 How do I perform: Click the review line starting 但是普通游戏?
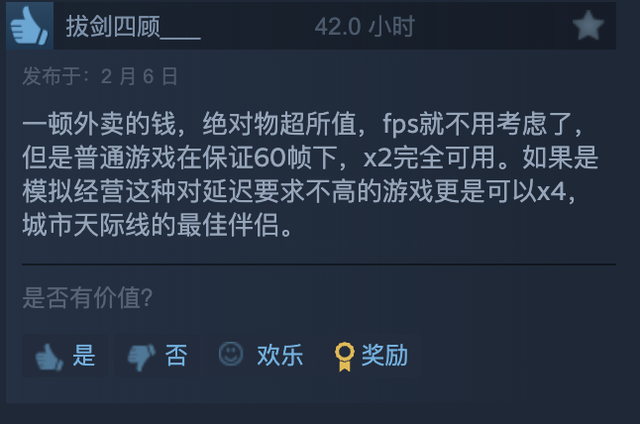[x=310, y=158]
